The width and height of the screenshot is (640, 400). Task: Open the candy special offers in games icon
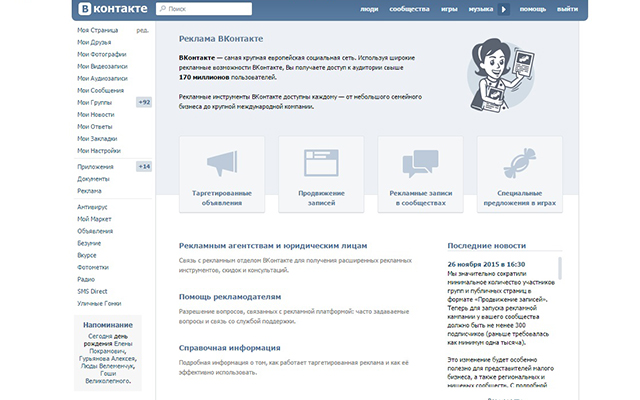pos(520,163)
